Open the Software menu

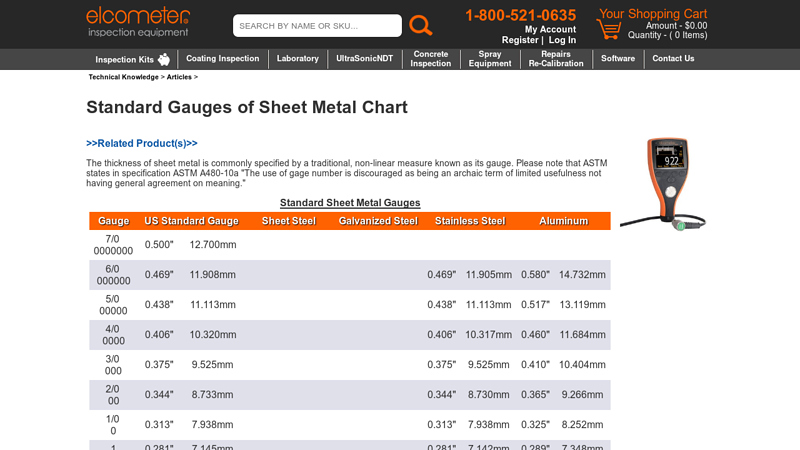618,59
